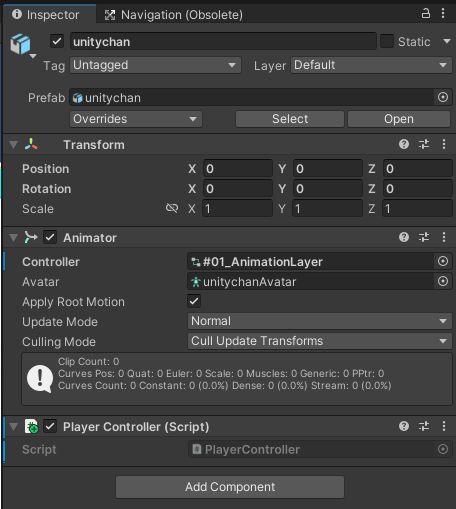Disable the Player Controller script checkbox
Viewport: 456px width, 509px height.
(x=50, y=427)
